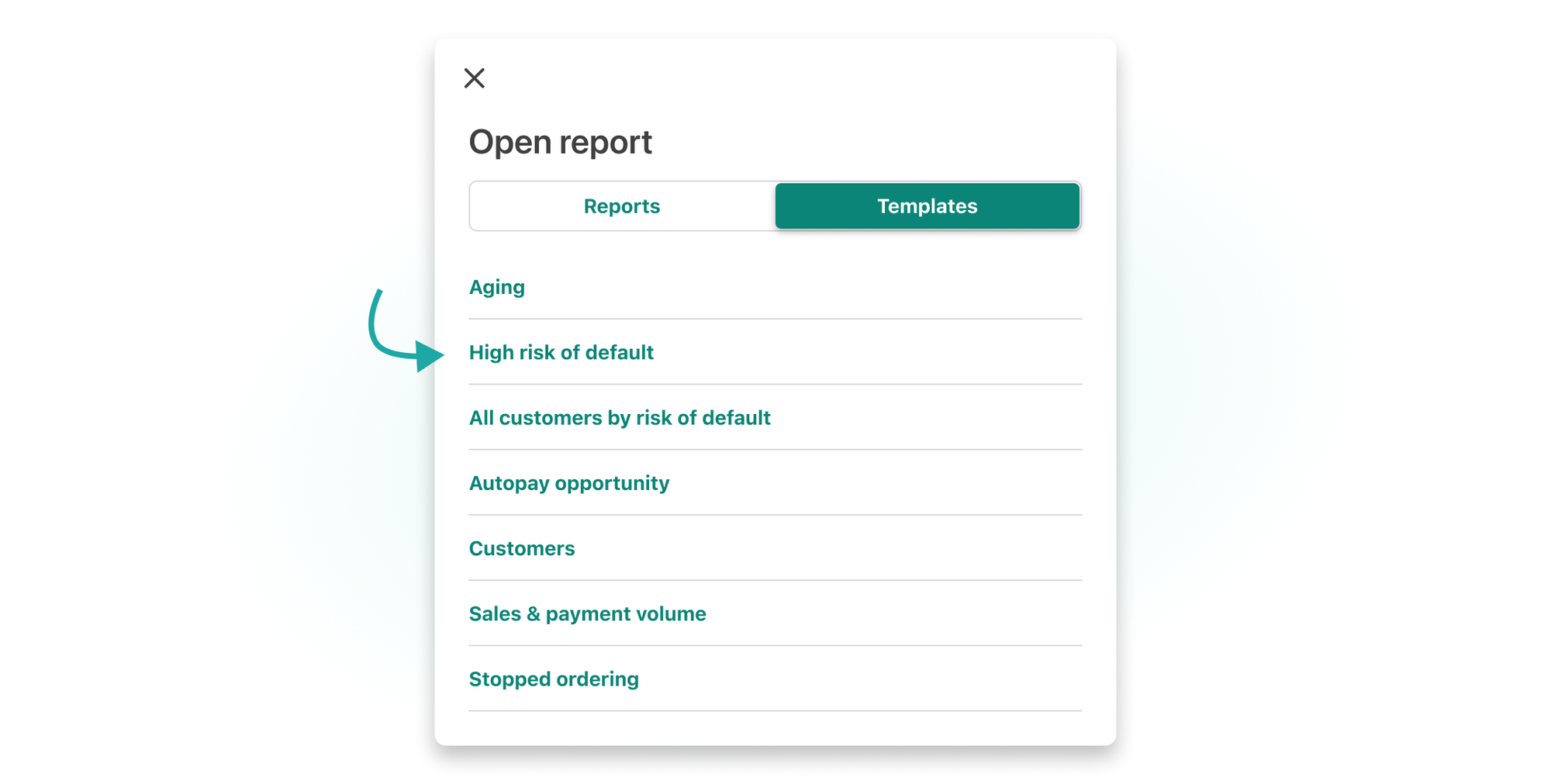Show saved reports via Reports segment

tap(621, 206)
